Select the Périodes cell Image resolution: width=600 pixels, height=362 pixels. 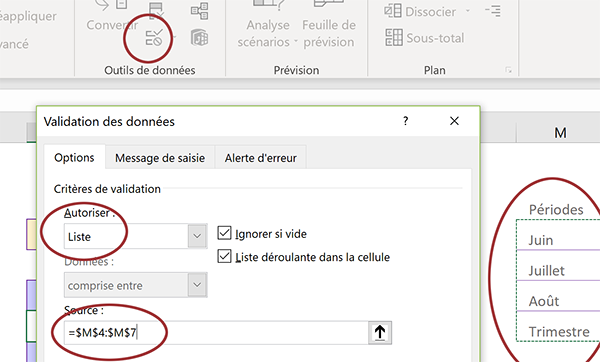click(x=558, y=209)
